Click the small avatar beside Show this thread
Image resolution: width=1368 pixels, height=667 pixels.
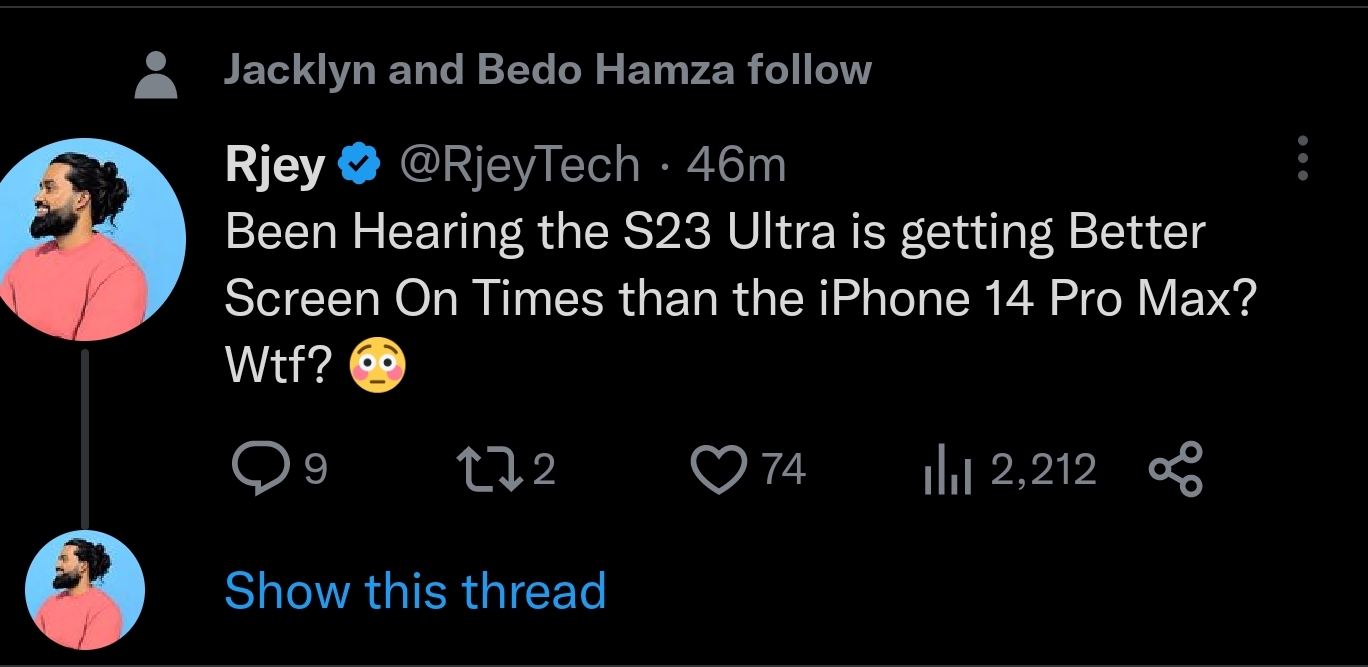(85, 590)
